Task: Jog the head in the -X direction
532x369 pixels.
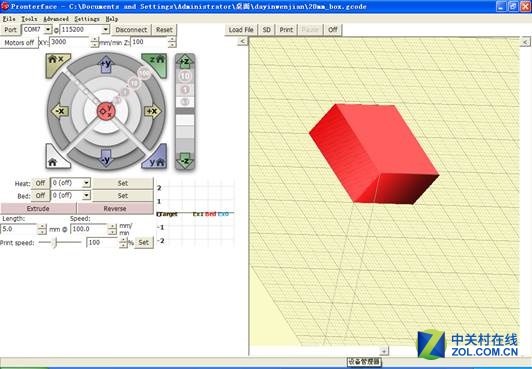Action: pyautogui.click(x=60, y=111)
